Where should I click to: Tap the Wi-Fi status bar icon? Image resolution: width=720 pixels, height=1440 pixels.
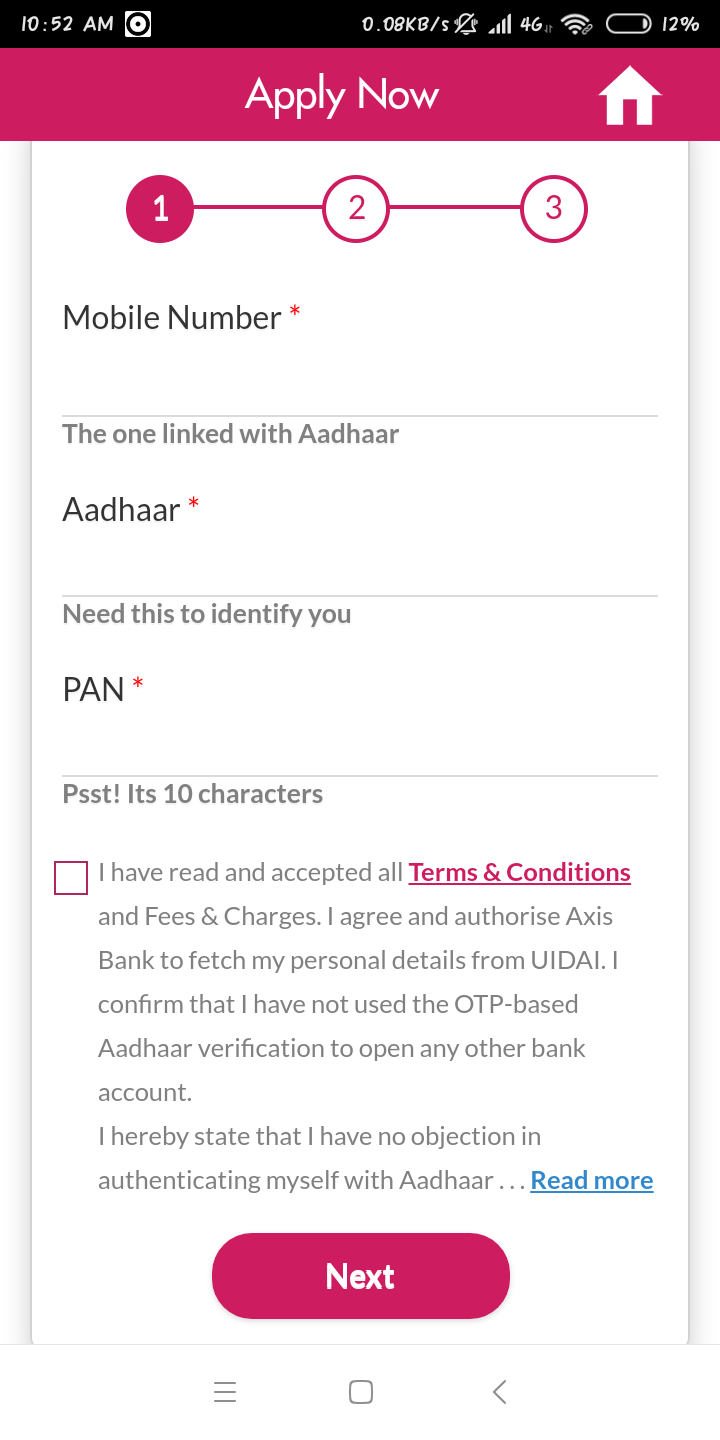pyautogui.click(x=575, y=24)
